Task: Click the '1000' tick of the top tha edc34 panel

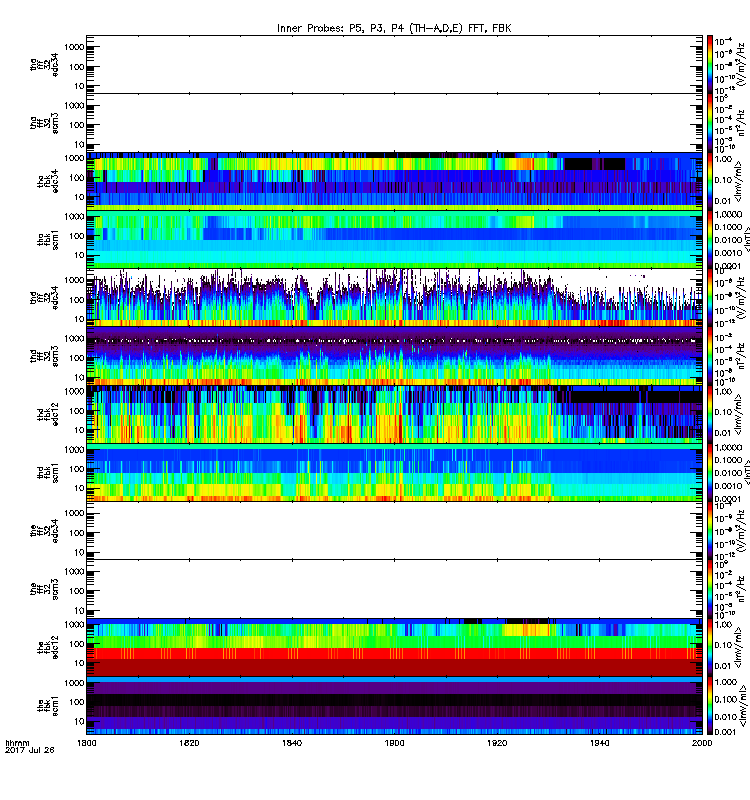Action: point(74,47)
